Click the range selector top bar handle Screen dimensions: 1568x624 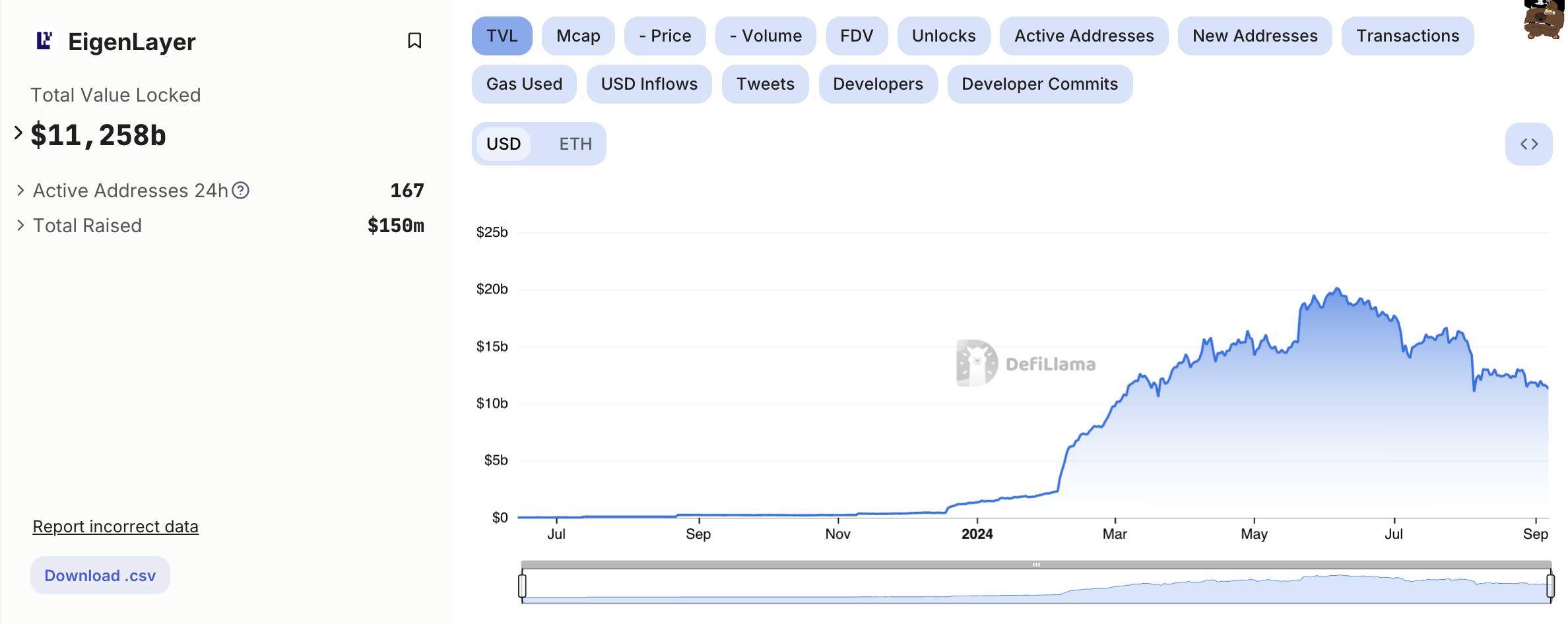click(1036, 565)
